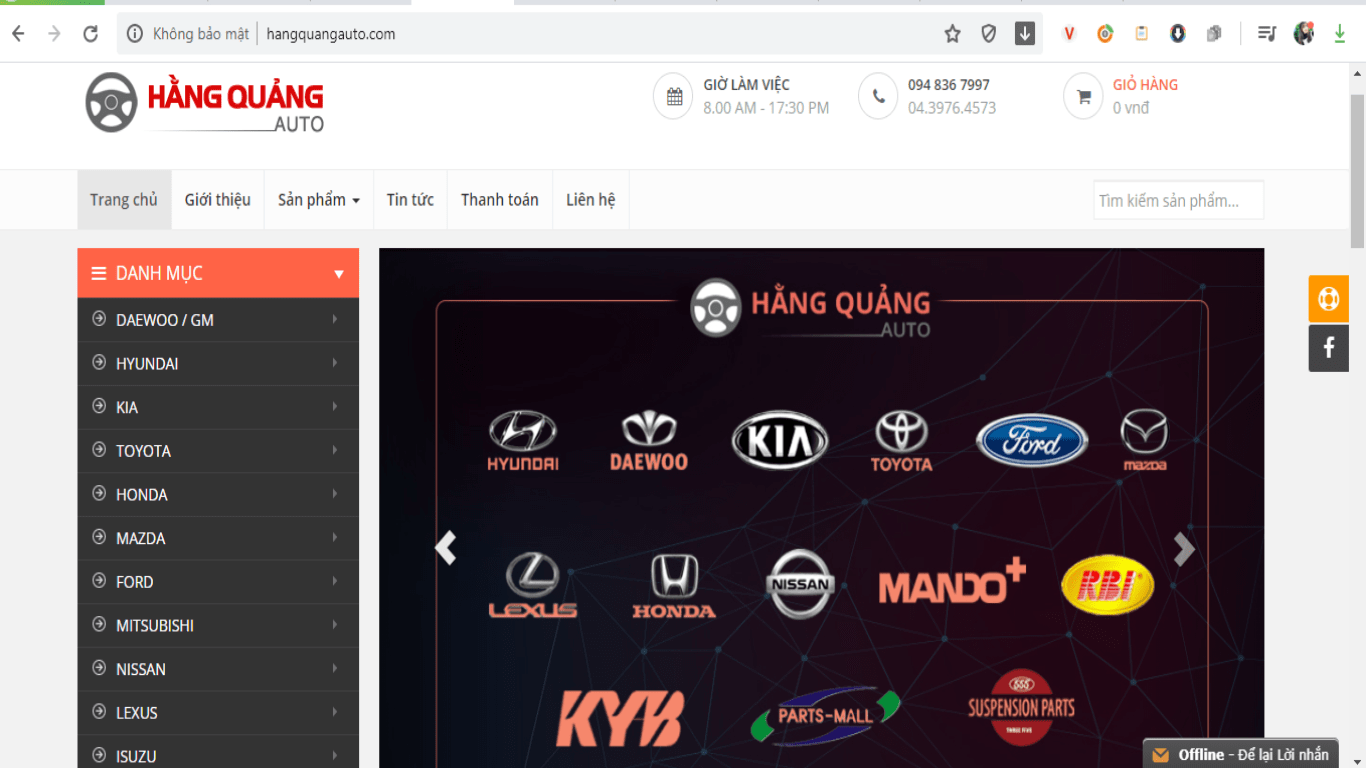Open the media playlist control icon
Screen dimensions: 1366x768
pyautogui.click(x=1267, y=34)
